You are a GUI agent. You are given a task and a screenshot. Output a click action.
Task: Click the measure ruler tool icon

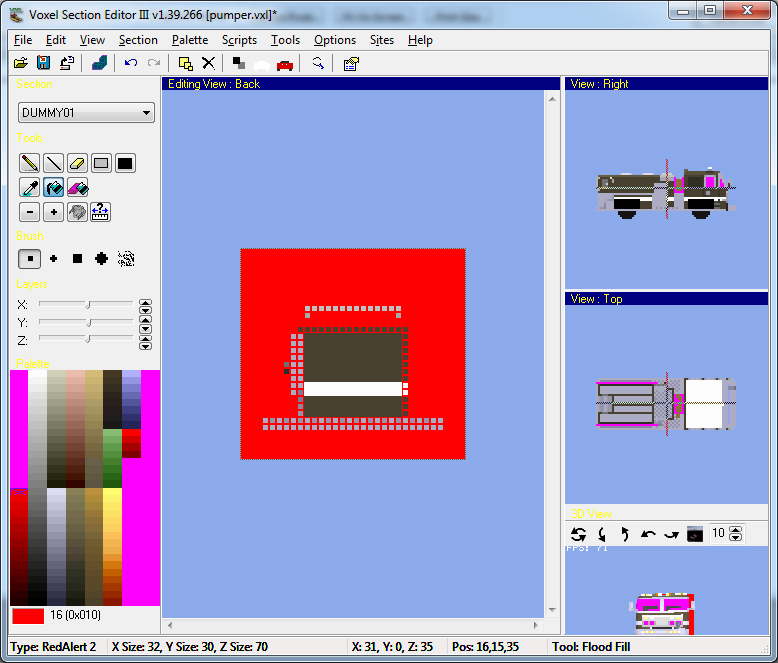pos(101,211)
